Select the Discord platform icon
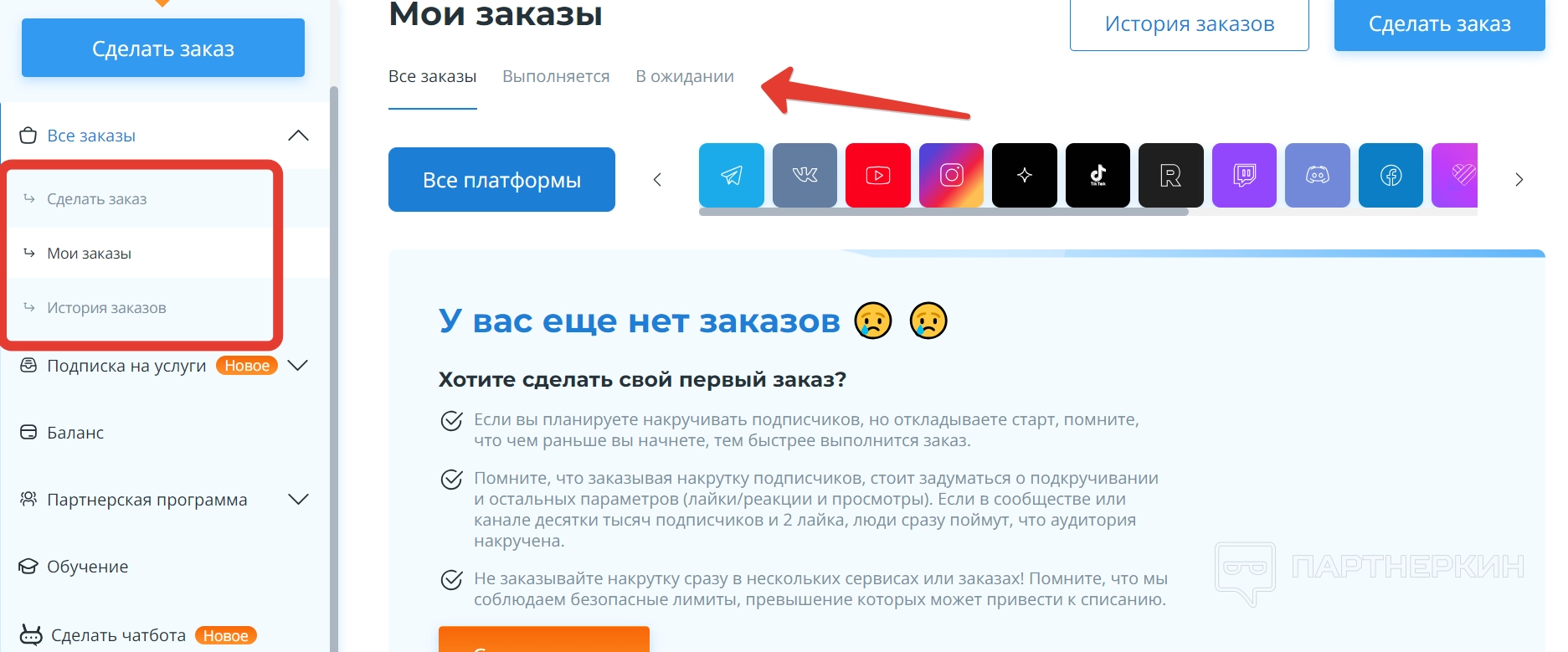Image resolution: width=1568 pixels, height=652 pixels. pos(1318,175)
